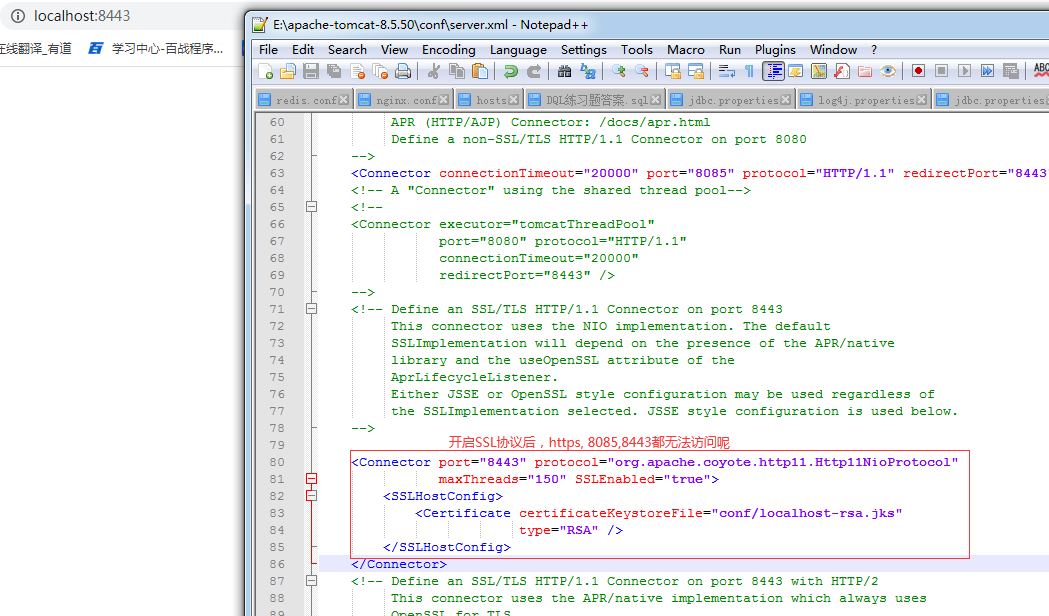1049x616 pixels.
Task: Close the redis.conf tab
Action: [x=343, y=100]
